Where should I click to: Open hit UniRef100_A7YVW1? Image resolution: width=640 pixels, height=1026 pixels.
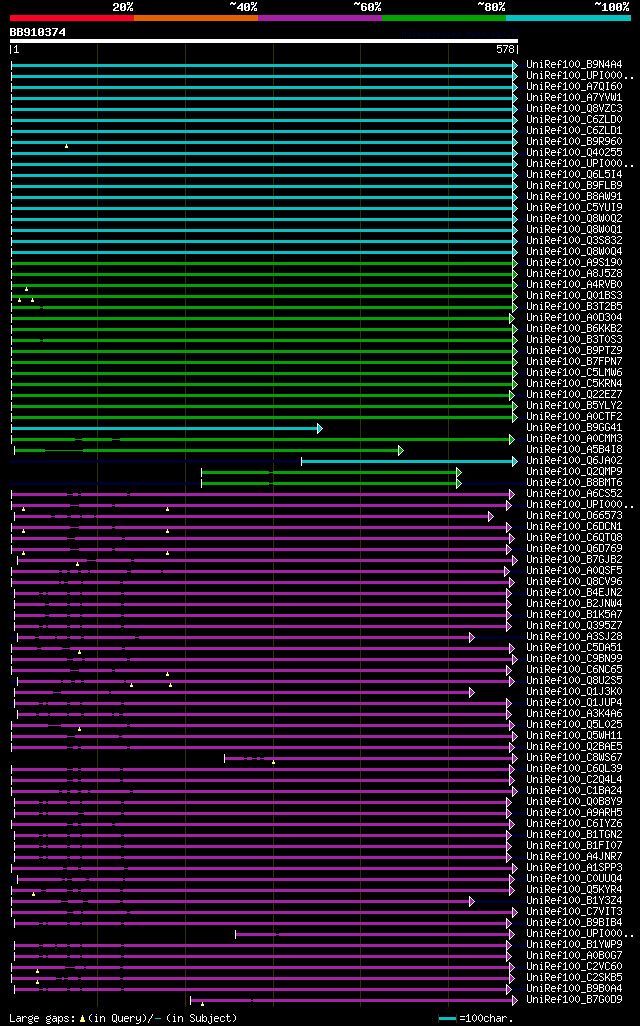point(575,97)
